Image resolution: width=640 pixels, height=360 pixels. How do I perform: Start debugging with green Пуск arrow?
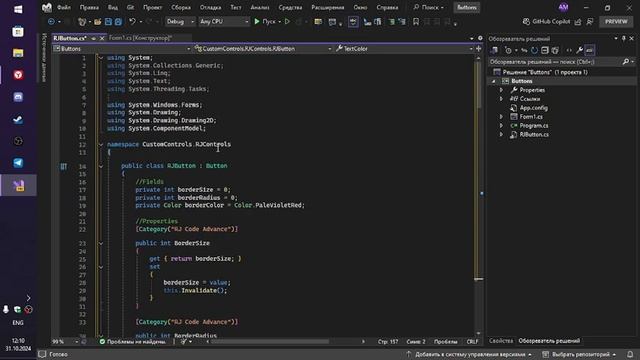tap(257, 22)
